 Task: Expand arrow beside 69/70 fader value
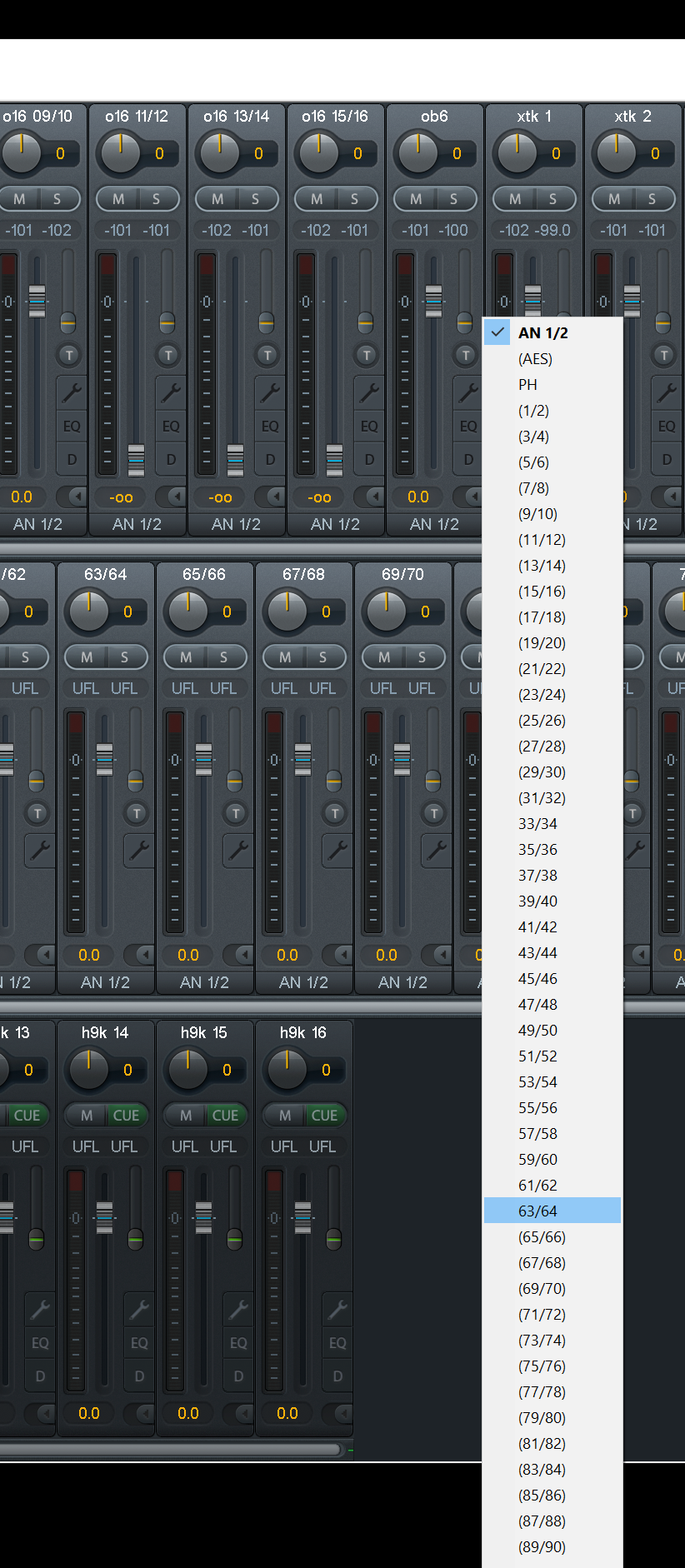437,955
